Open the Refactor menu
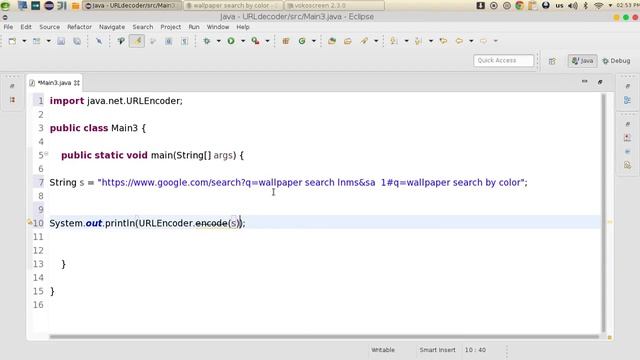640x360 pixels. [79, 27]
